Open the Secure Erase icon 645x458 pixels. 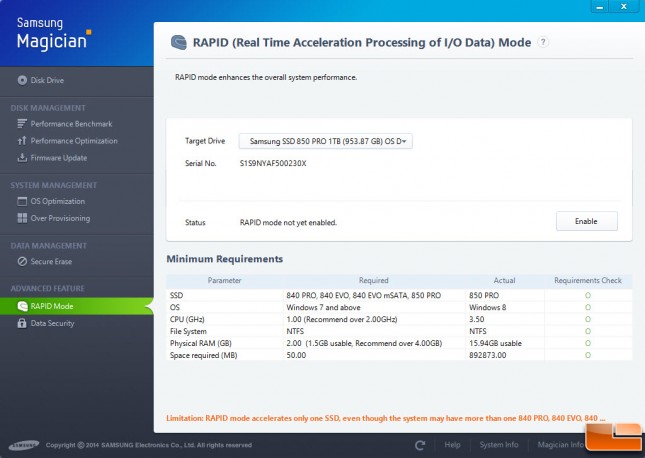click(x=22, y=261)
